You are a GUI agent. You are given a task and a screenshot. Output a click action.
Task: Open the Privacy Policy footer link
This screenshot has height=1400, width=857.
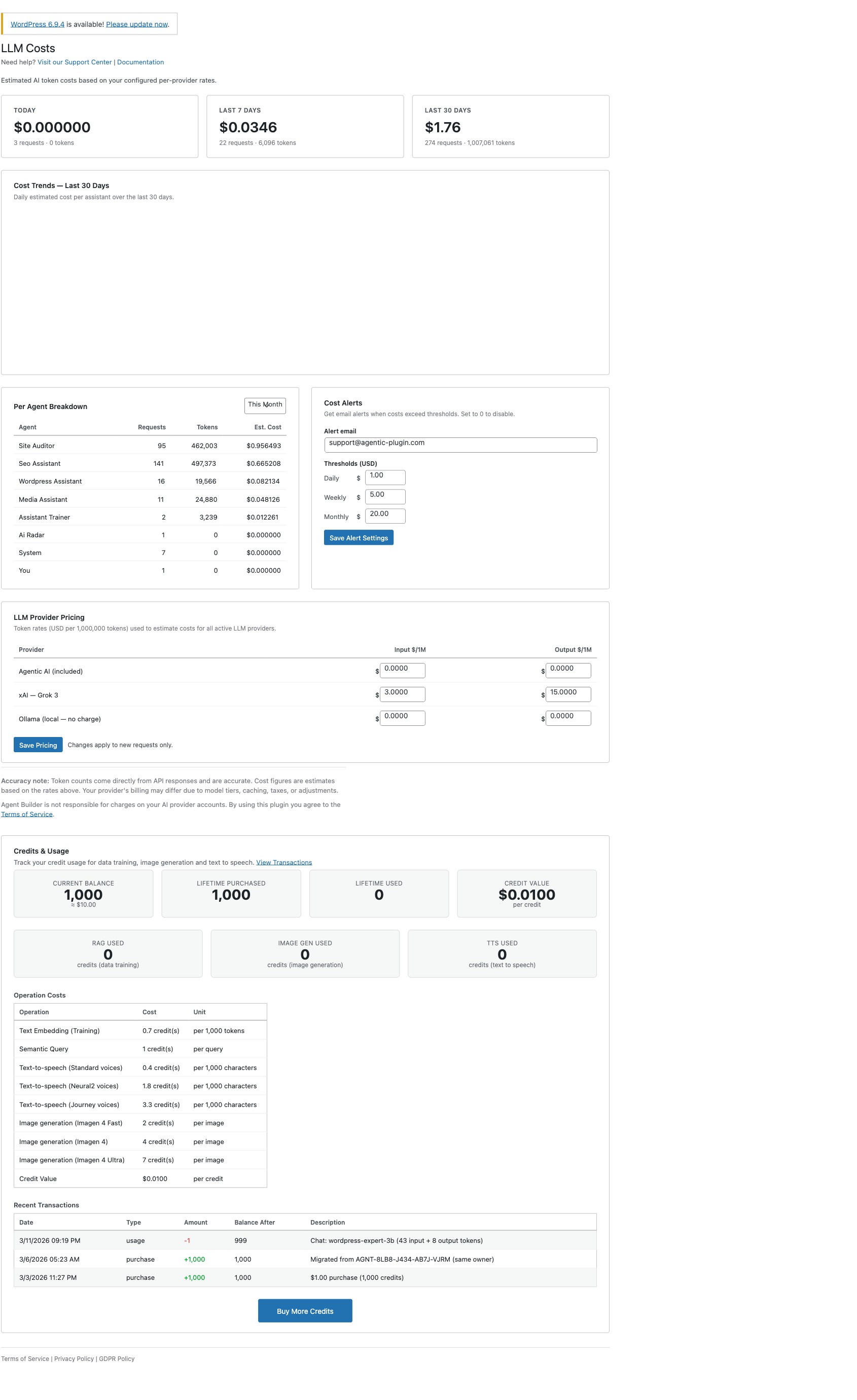(74, 1358)
